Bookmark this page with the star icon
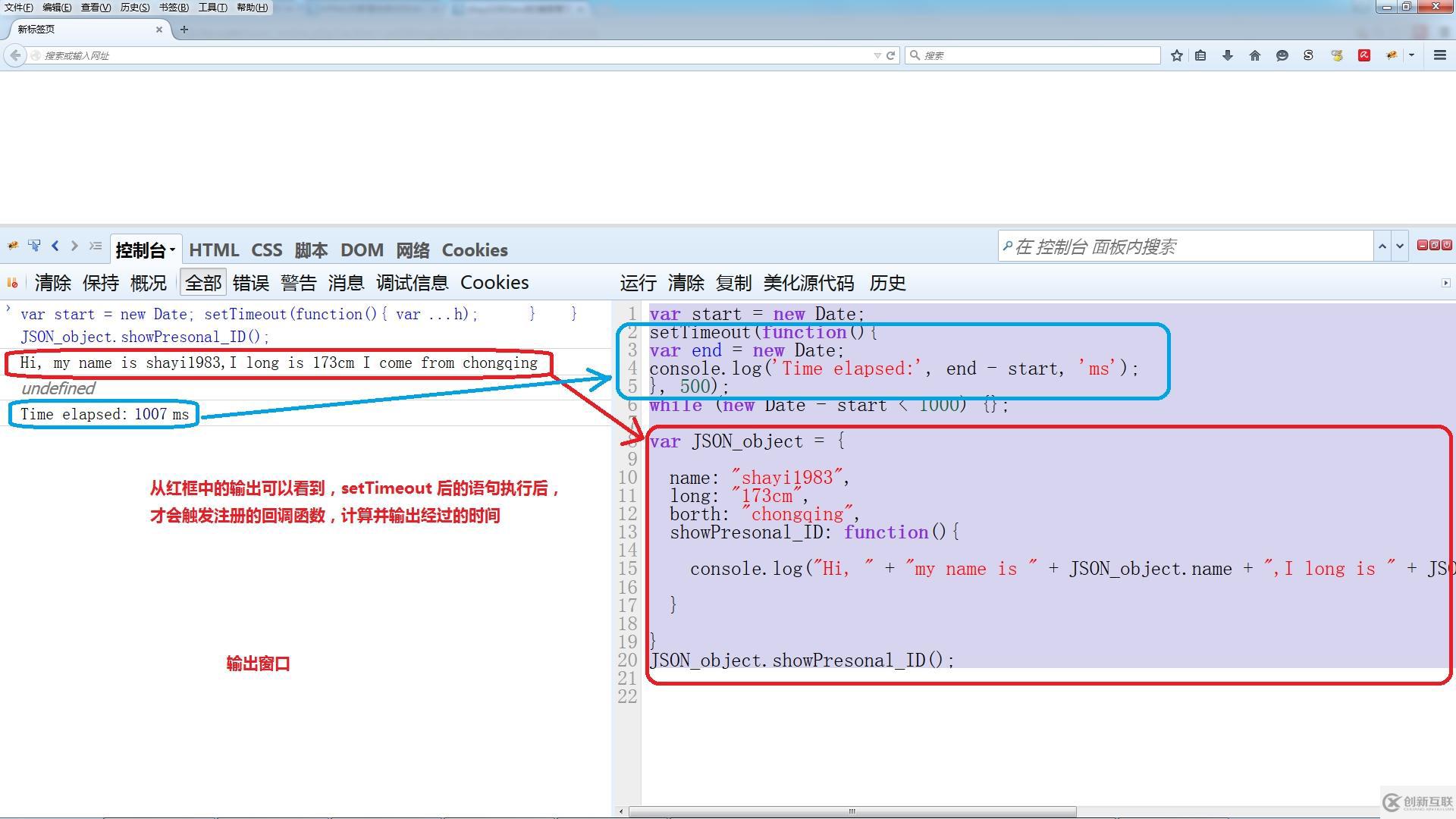The width and height of the screenshot is (1456, 819). click(1176, 55)
